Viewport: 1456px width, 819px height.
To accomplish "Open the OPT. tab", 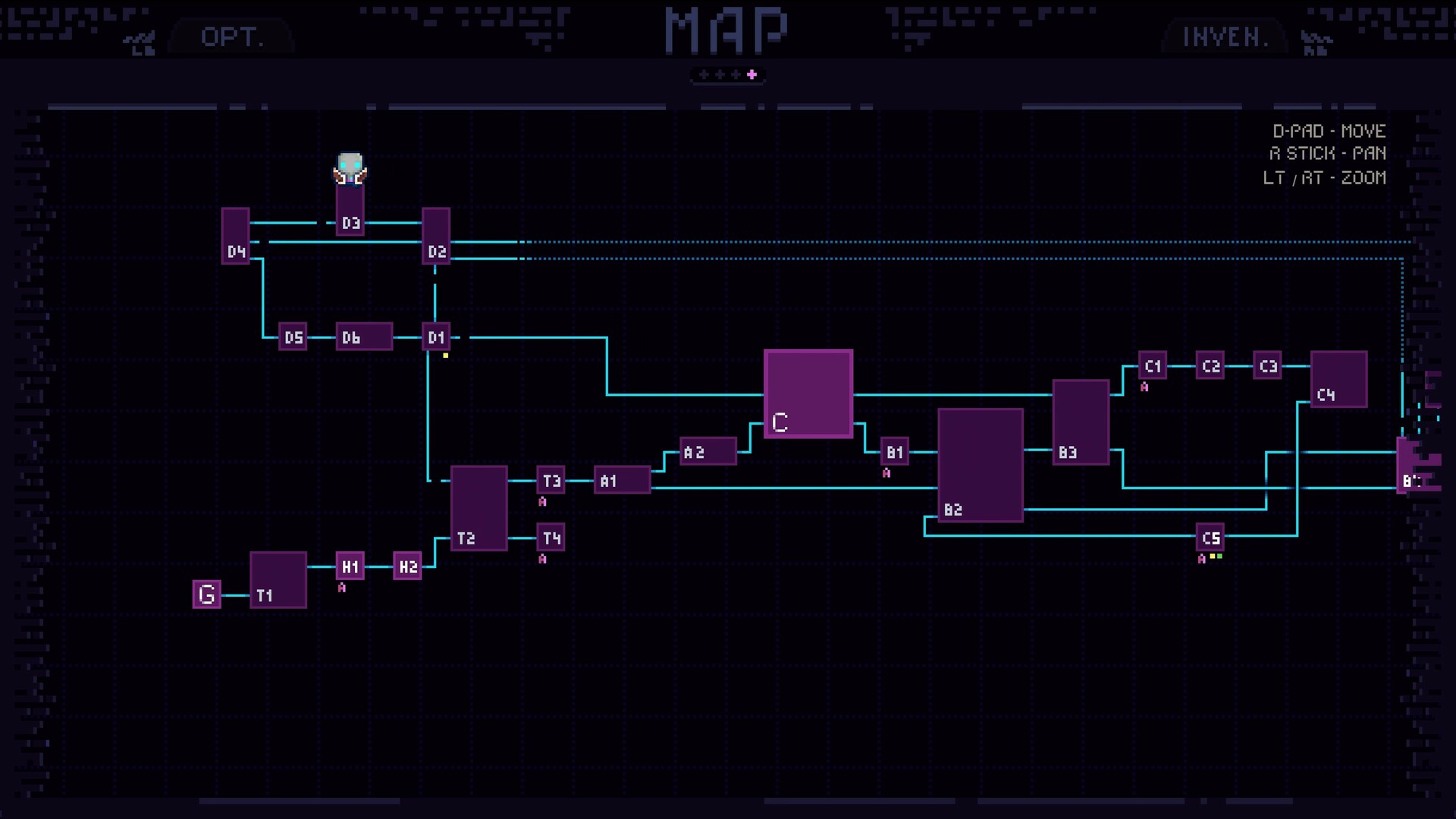I will click(231, 37).
